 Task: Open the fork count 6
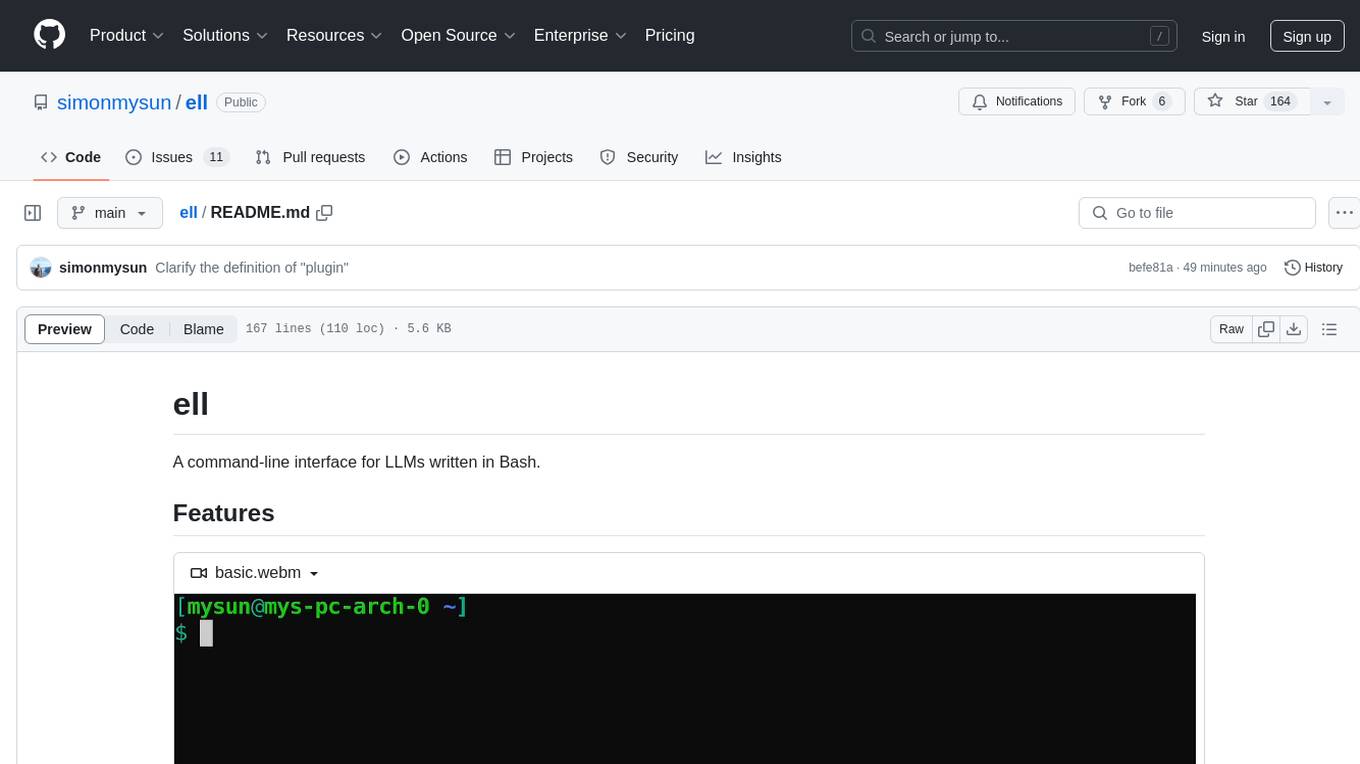(x=1161, y=102)
